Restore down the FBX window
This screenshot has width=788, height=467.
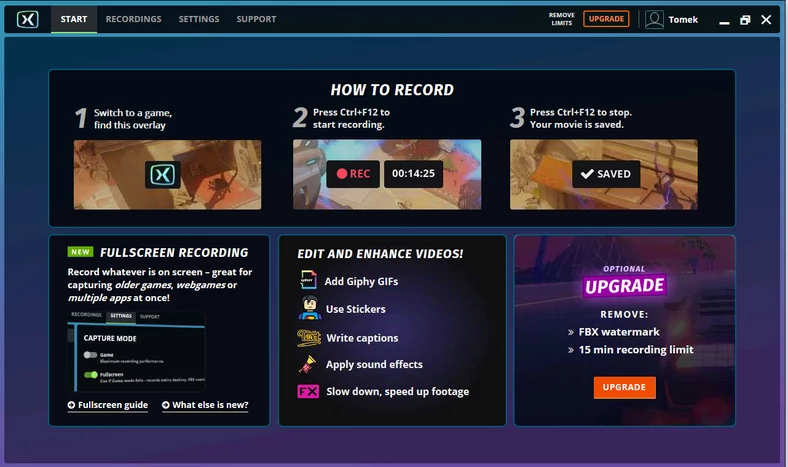pos(745,20)
